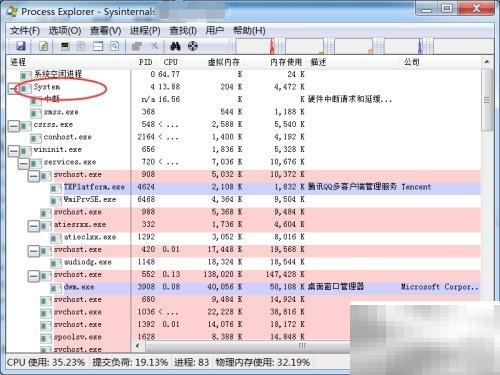The width and height of the screenshot is (500, 375).
Task: Click the Refresh Now toolbar icon
Action: pos(44,46)
